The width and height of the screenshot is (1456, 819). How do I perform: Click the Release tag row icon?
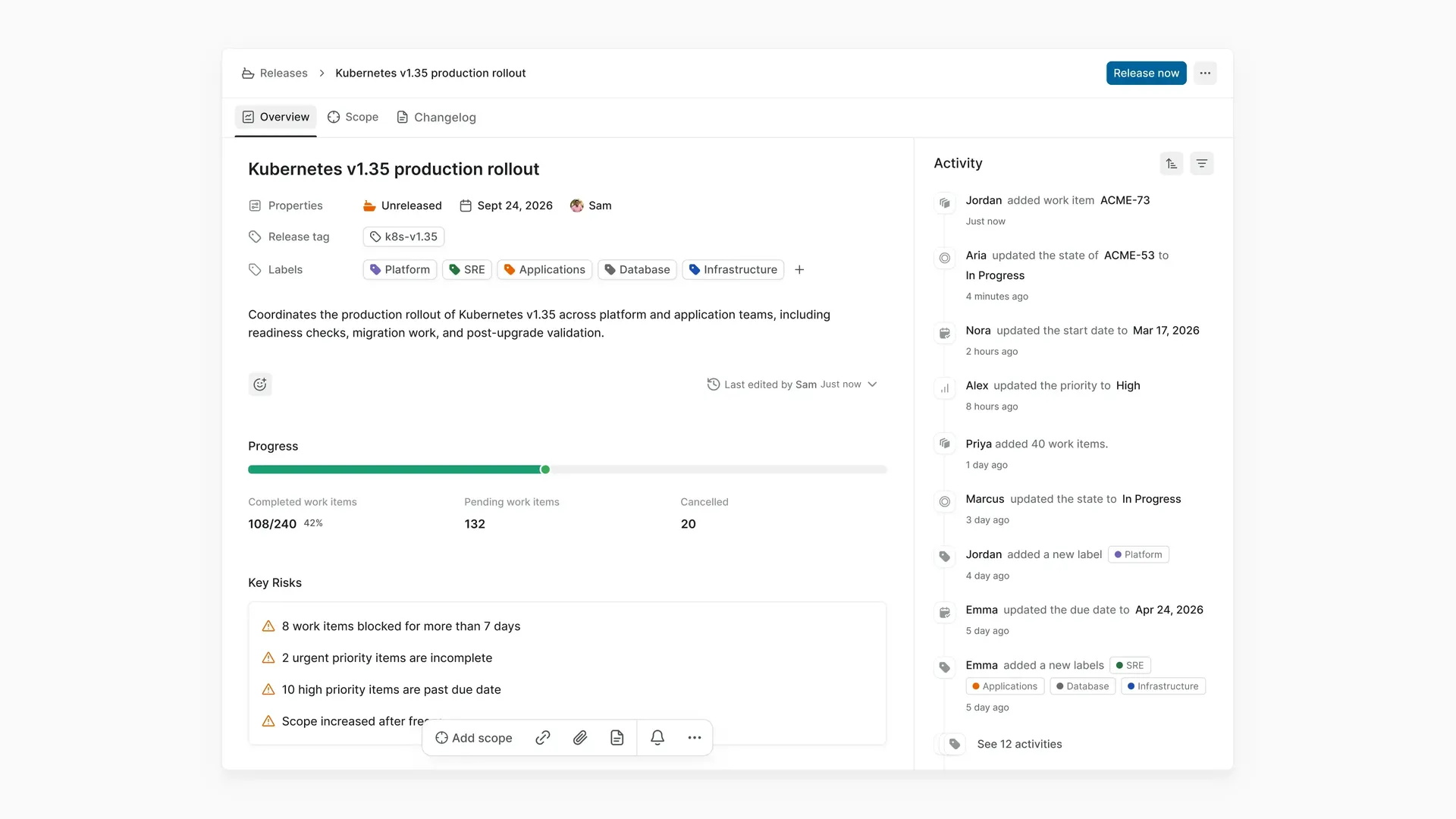tap(255, 237)
